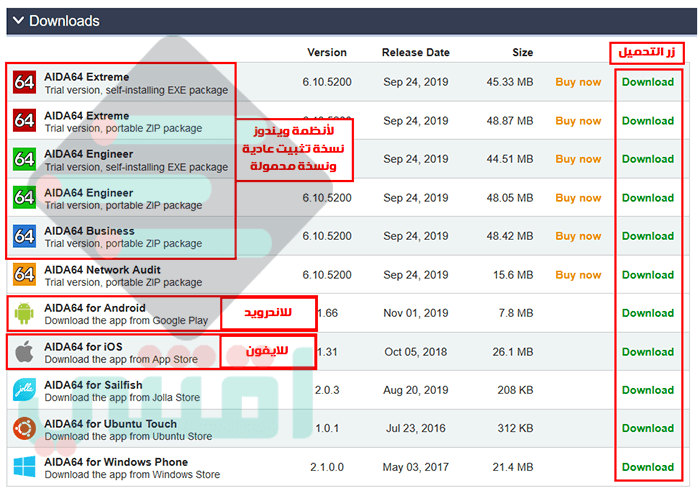Click the Downloads section heading
Viewport: 700px width, 491px height.
[64, 21]
